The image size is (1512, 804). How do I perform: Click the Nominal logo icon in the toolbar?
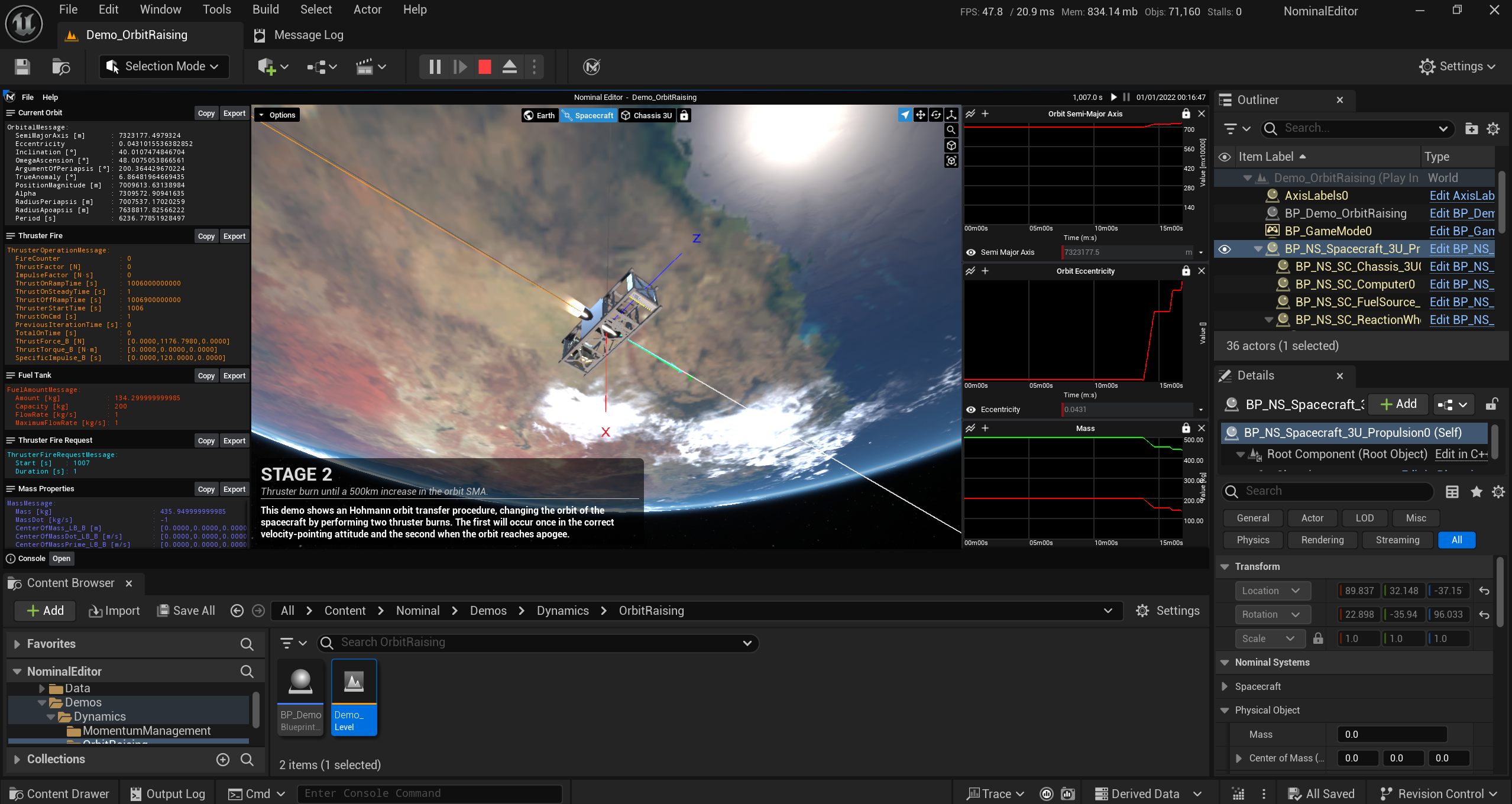(x=591, y=67)
